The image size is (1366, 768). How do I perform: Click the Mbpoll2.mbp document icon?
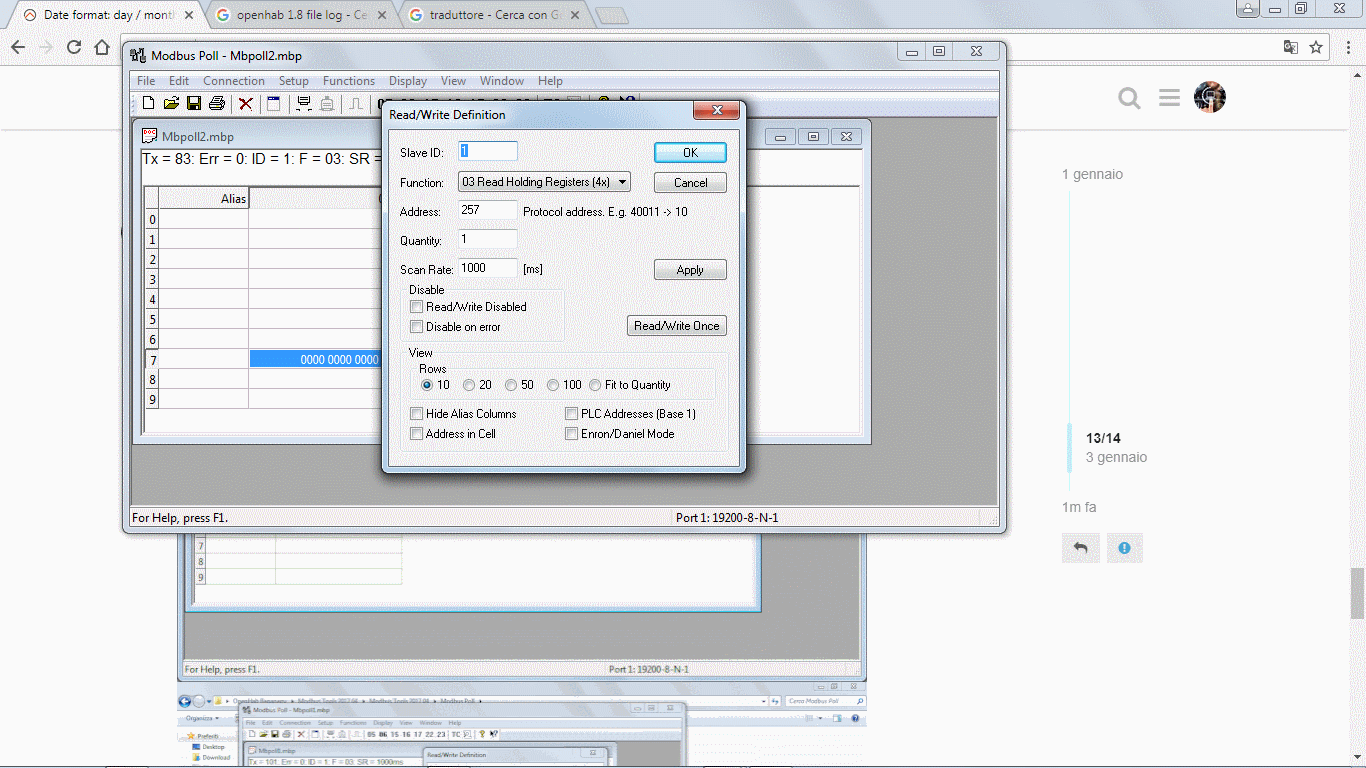[150, 136]
